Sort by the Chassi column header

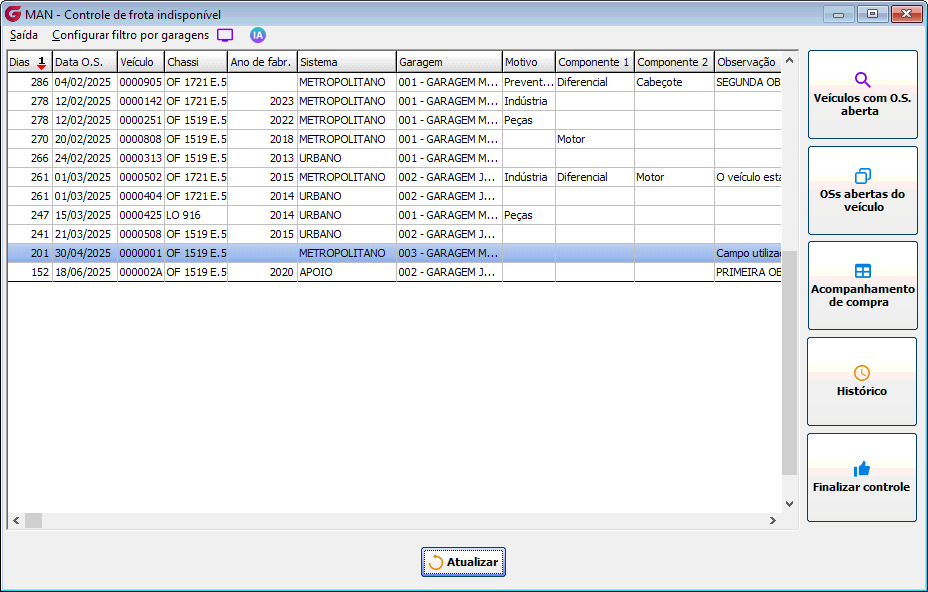196,62
